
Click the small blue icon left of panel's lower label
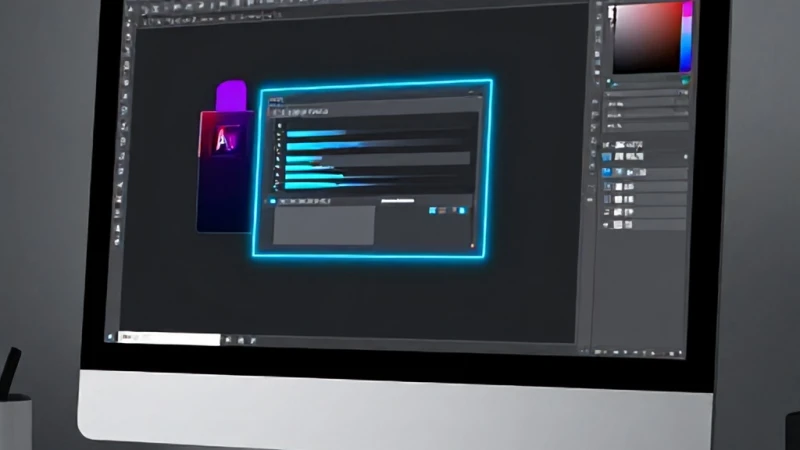[273, 201]
